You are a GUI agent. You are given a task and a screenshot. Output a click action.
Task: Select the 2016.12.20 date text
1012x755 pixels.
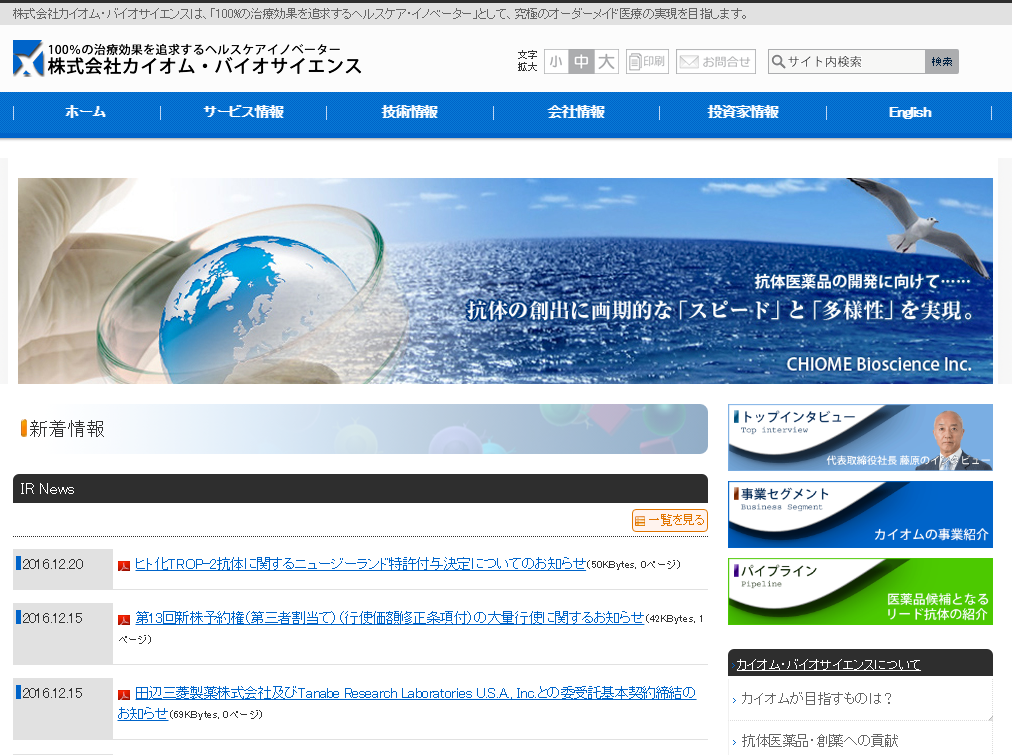tap(53, 564)
